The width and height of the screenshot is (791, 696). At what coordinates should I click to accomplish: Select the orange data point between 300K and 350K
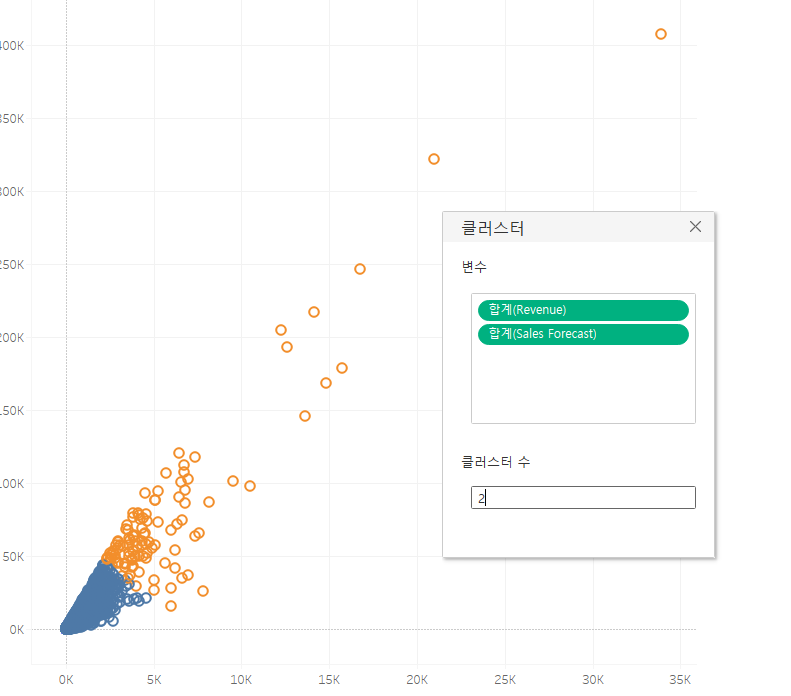tap(434, 159)
